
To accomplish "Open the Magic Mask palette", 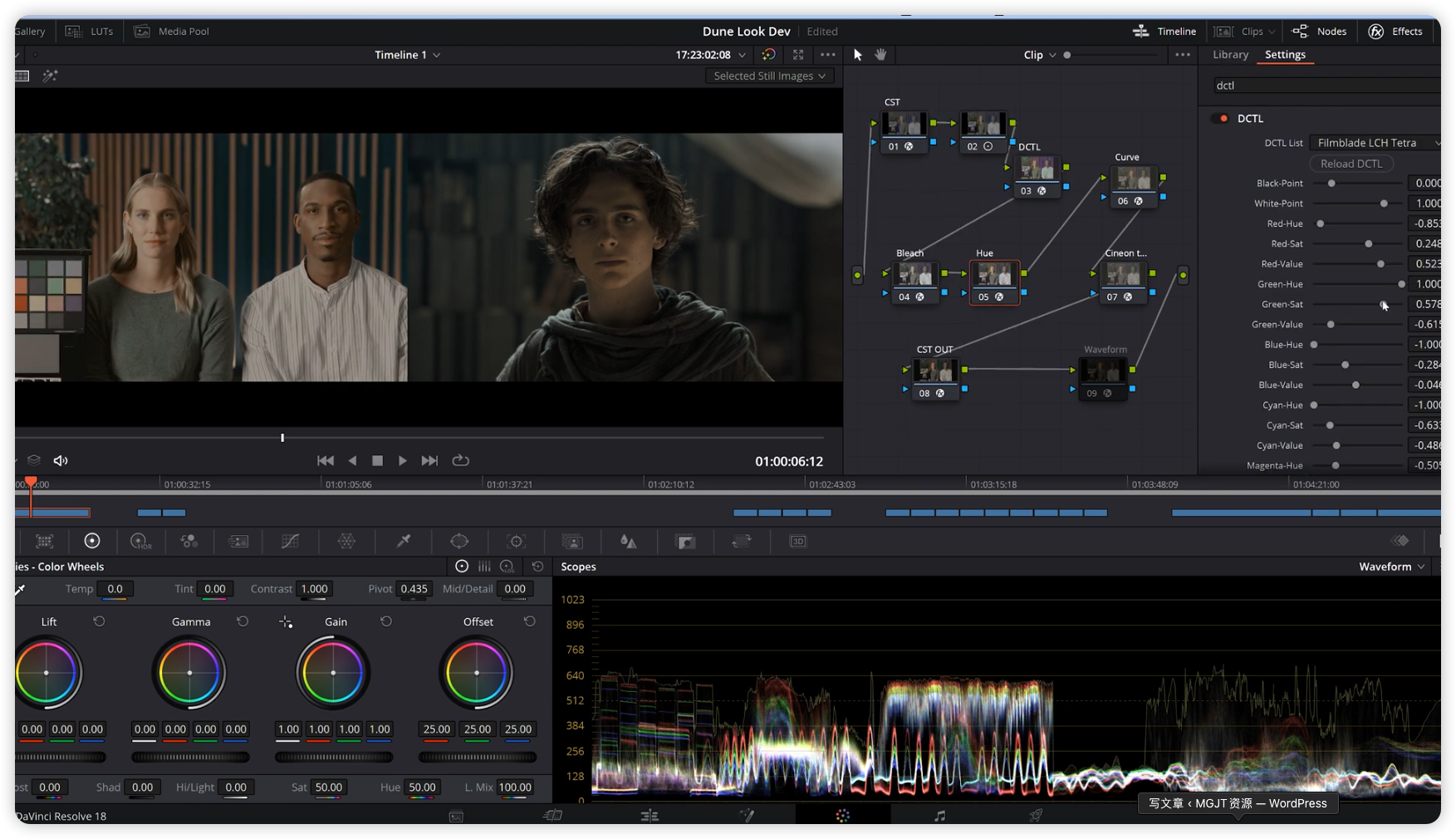I will [572, 542].
